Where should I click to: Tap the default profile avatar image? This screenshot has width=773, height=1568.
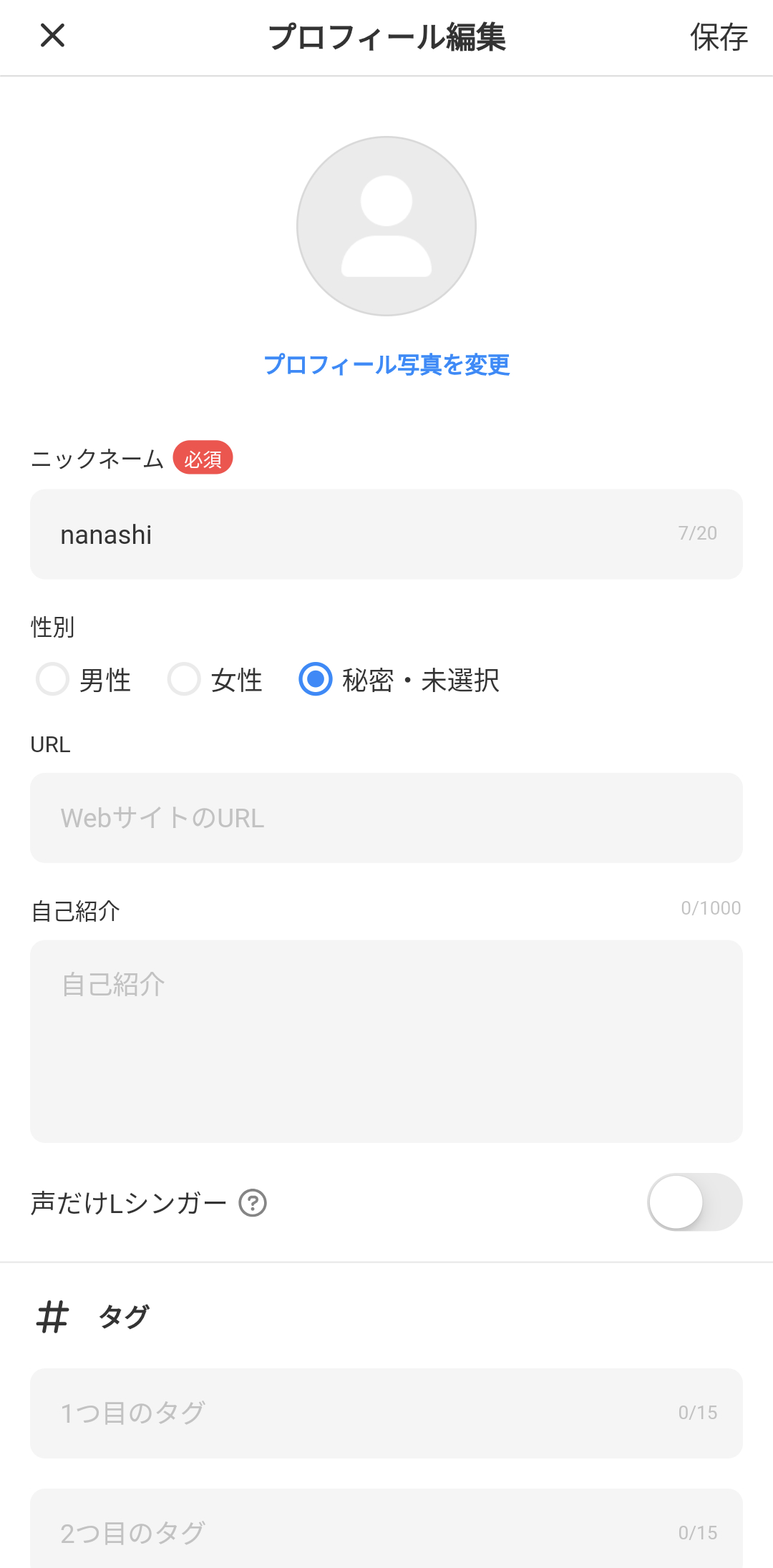click(386, 226)
